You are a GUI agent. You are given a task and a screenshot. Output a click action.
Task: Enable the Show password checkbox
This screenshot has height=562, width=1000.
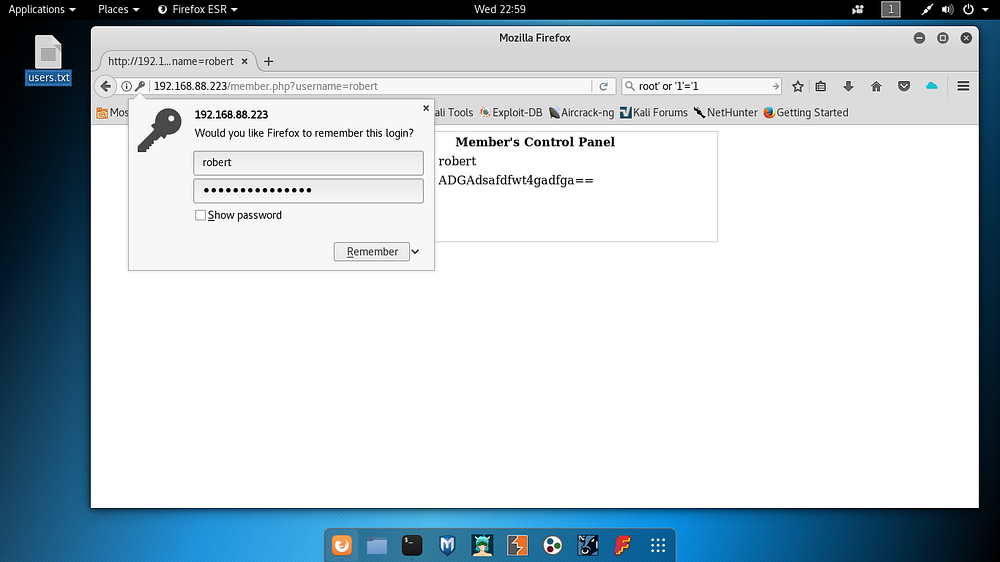click(200, 216)
